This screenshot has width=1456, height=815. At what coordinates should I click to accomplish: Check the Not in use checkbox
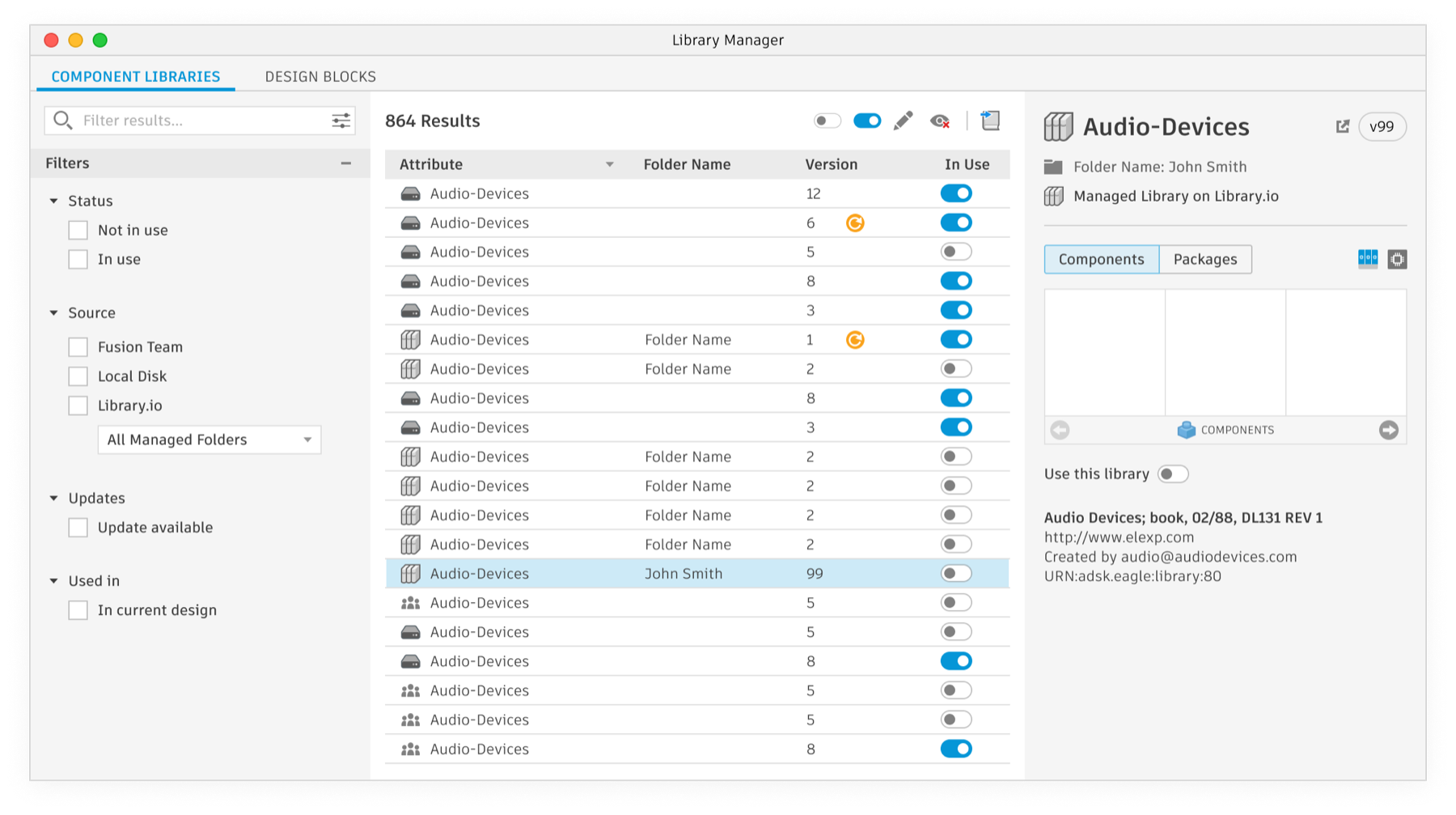pos(78,230)
